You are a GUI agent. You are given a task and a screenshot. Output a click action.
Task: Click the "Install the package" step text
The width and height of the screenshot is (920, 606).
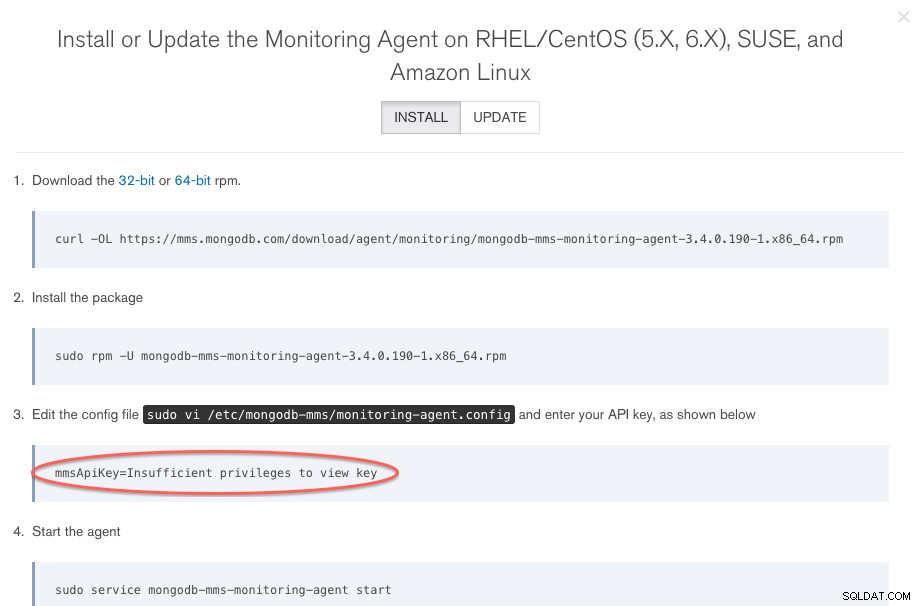pos(87,297)
